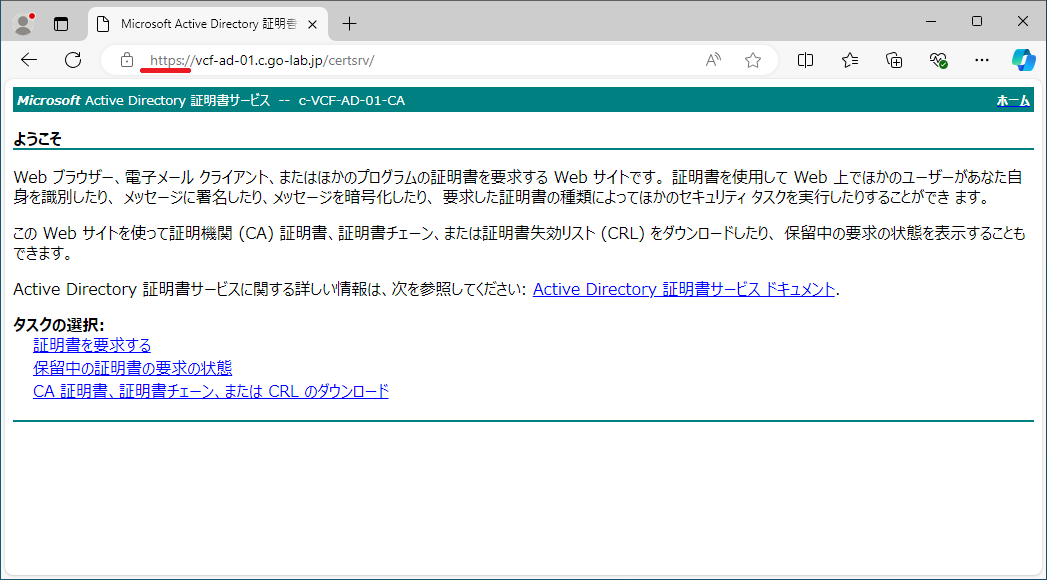Open CA 証明書、証明書チェーン、または CRL のダウンロード link
Image resolution: width=1047 pixels, height=580 pixels.
click(211, 391)
